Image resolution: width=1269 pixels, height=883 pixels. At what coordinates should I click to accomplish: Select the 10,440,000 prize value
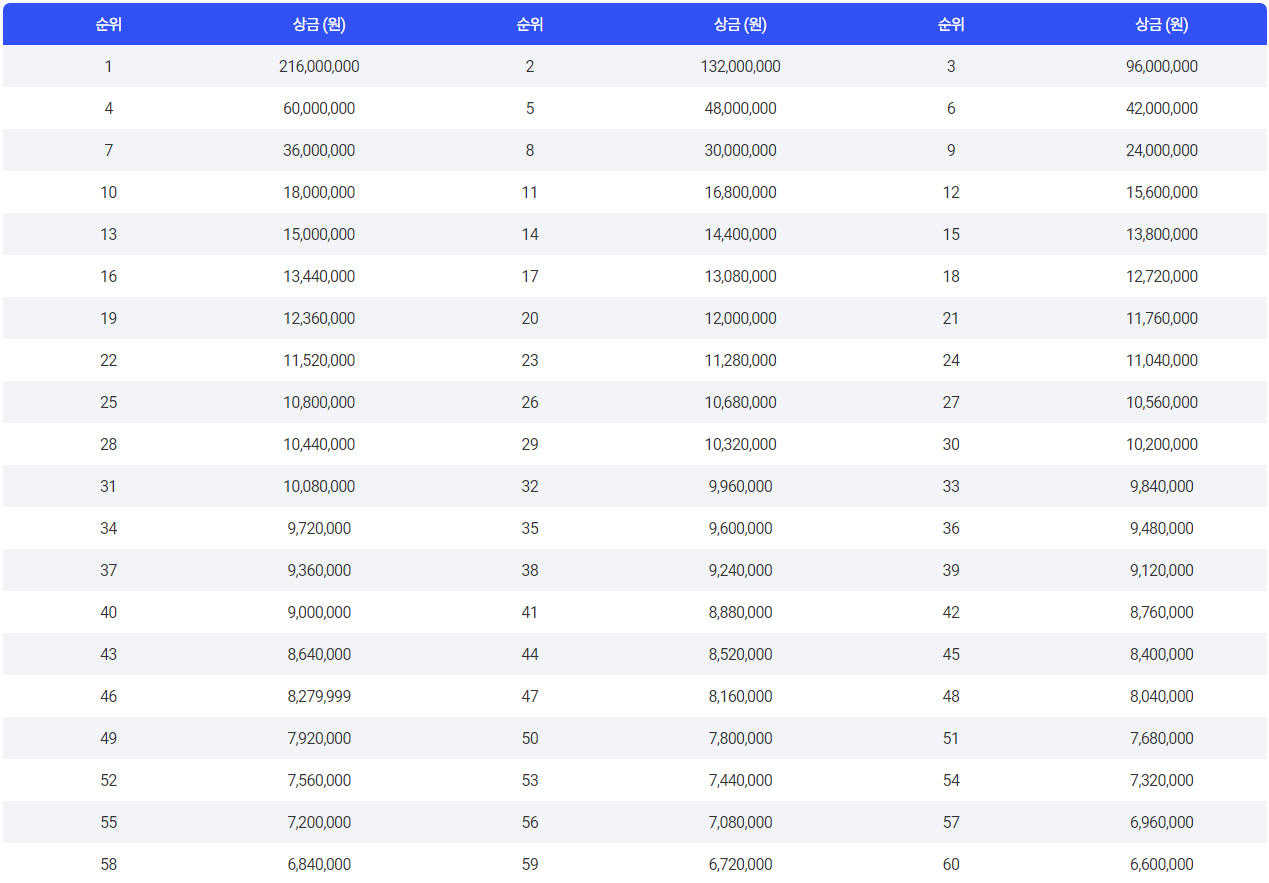coord(319,444)
